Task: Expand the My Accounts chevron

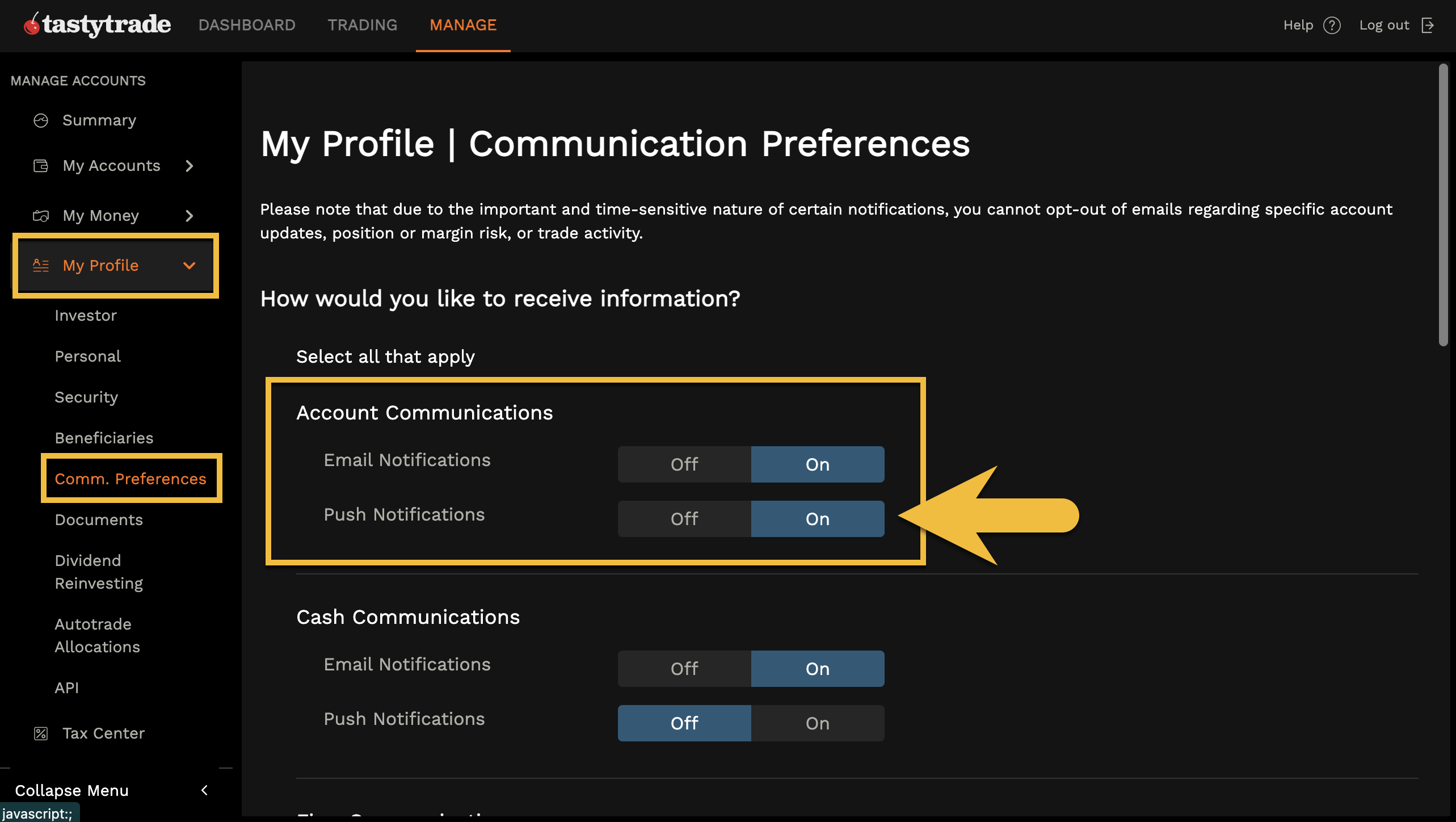Action: click(190, 166)
